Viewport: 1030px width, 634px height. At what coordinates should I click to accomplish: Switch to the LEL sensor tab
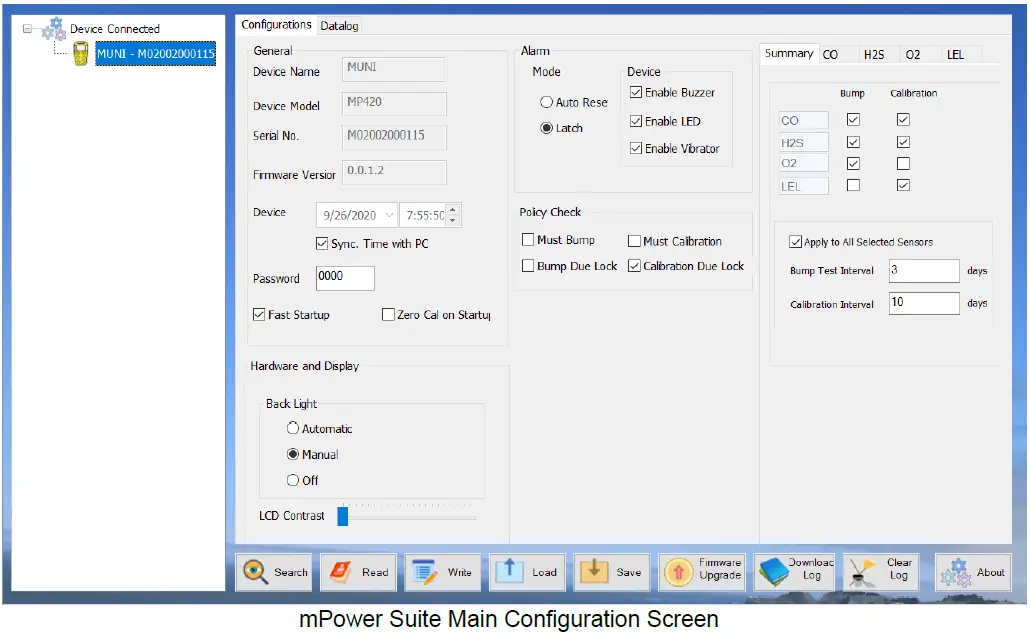[955, 55]
